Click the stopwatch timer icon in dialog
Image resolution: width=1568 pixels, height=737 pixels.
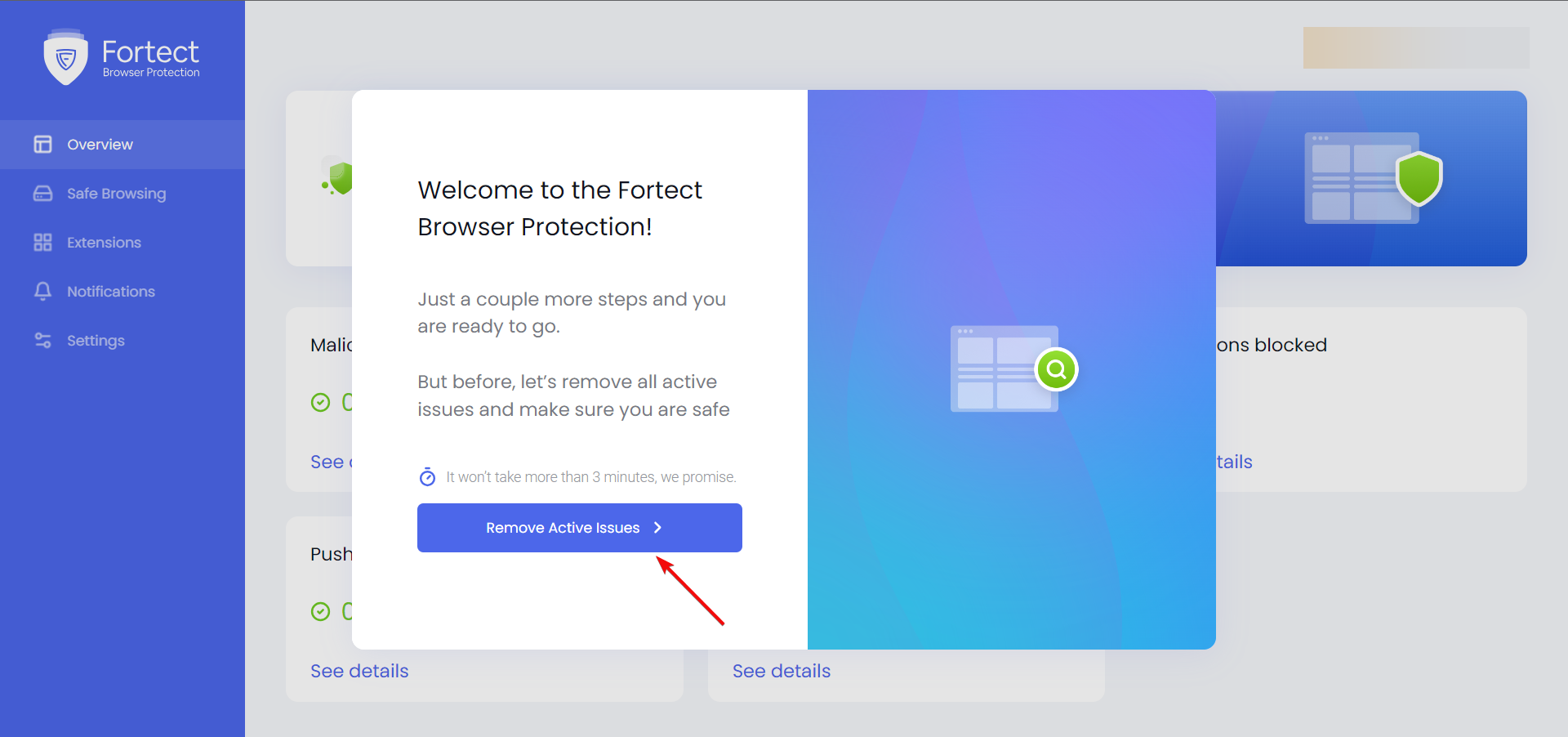427,476
